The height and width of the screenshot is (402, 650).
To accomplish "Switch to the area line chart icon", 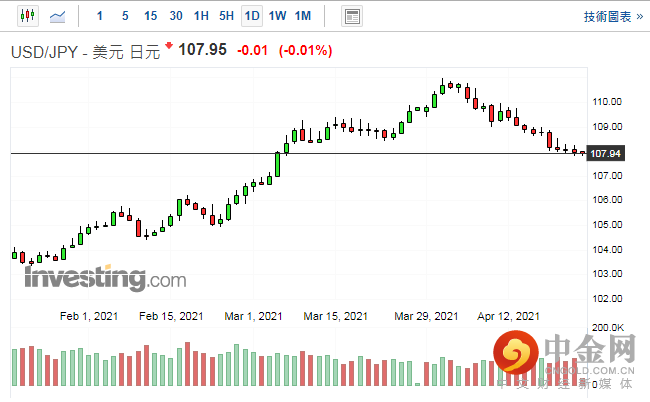I will tap(57, 17).
